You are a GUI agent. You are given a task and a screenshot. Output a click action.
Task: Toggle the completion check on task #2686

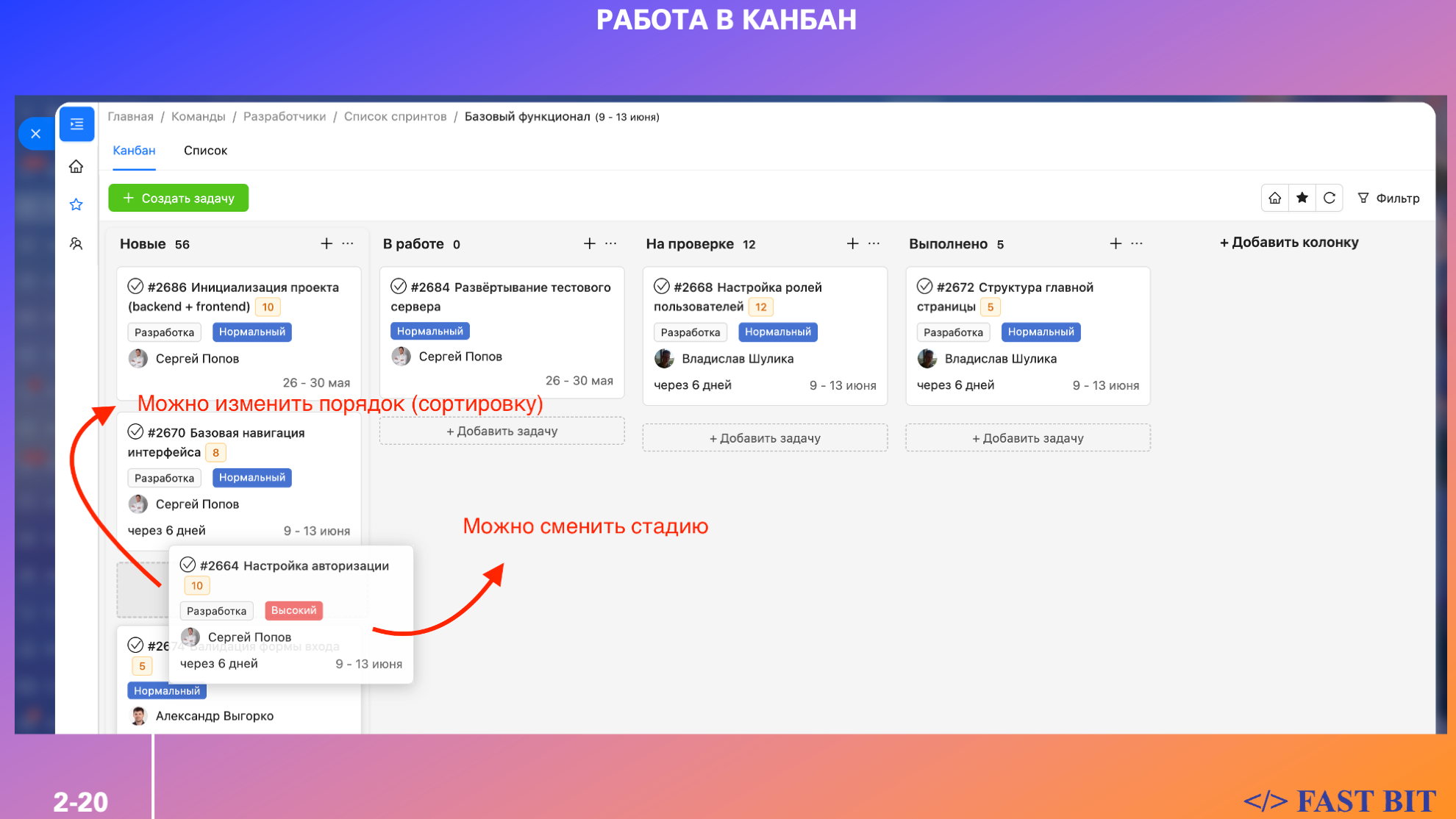point(135,287)
